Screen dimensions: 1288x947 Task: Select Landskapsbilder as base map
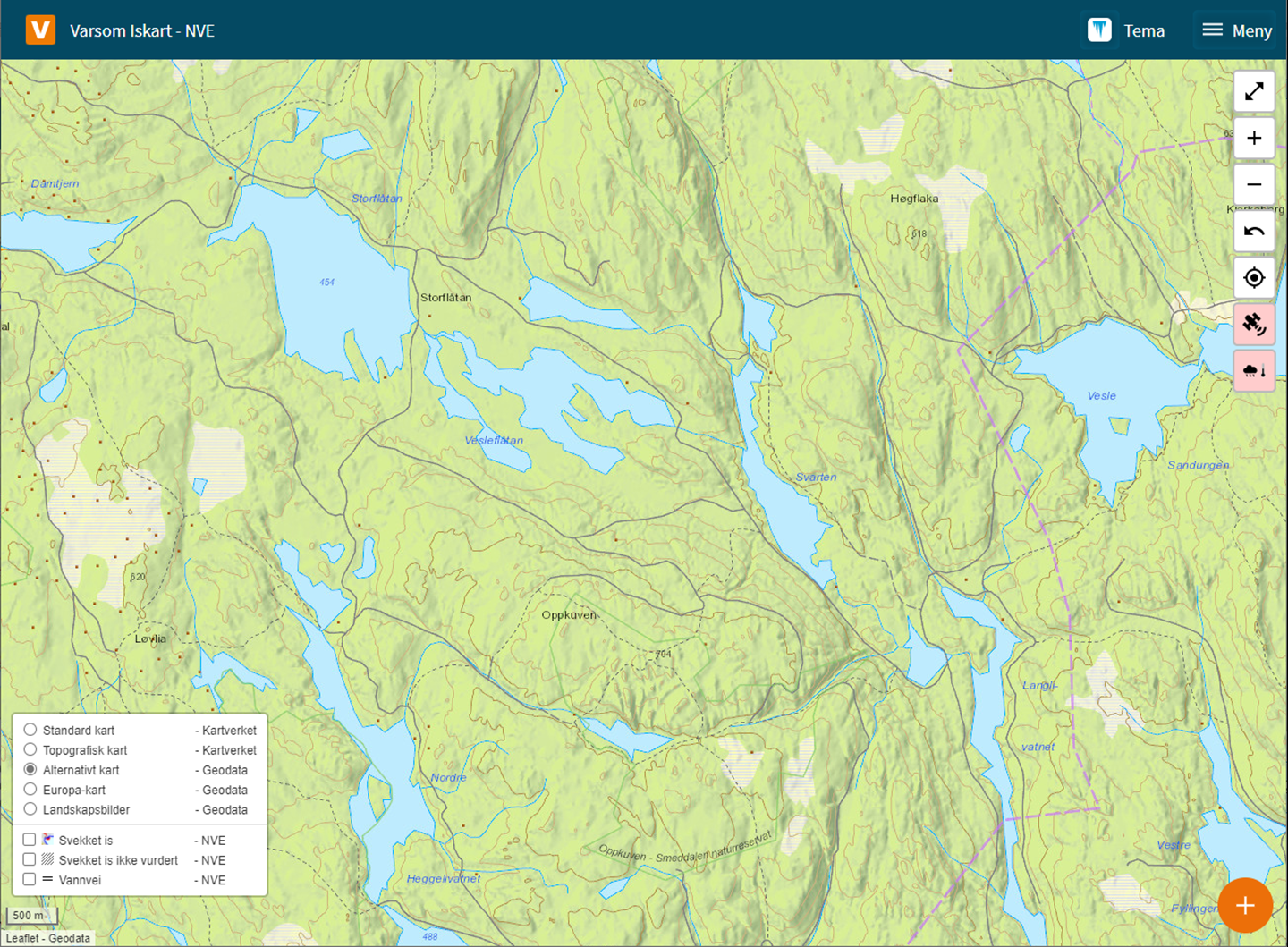[30, 809]
